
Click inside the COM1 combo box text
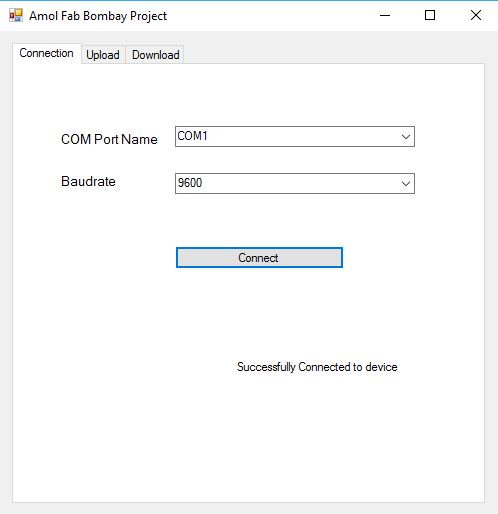(x=192, y=136)
